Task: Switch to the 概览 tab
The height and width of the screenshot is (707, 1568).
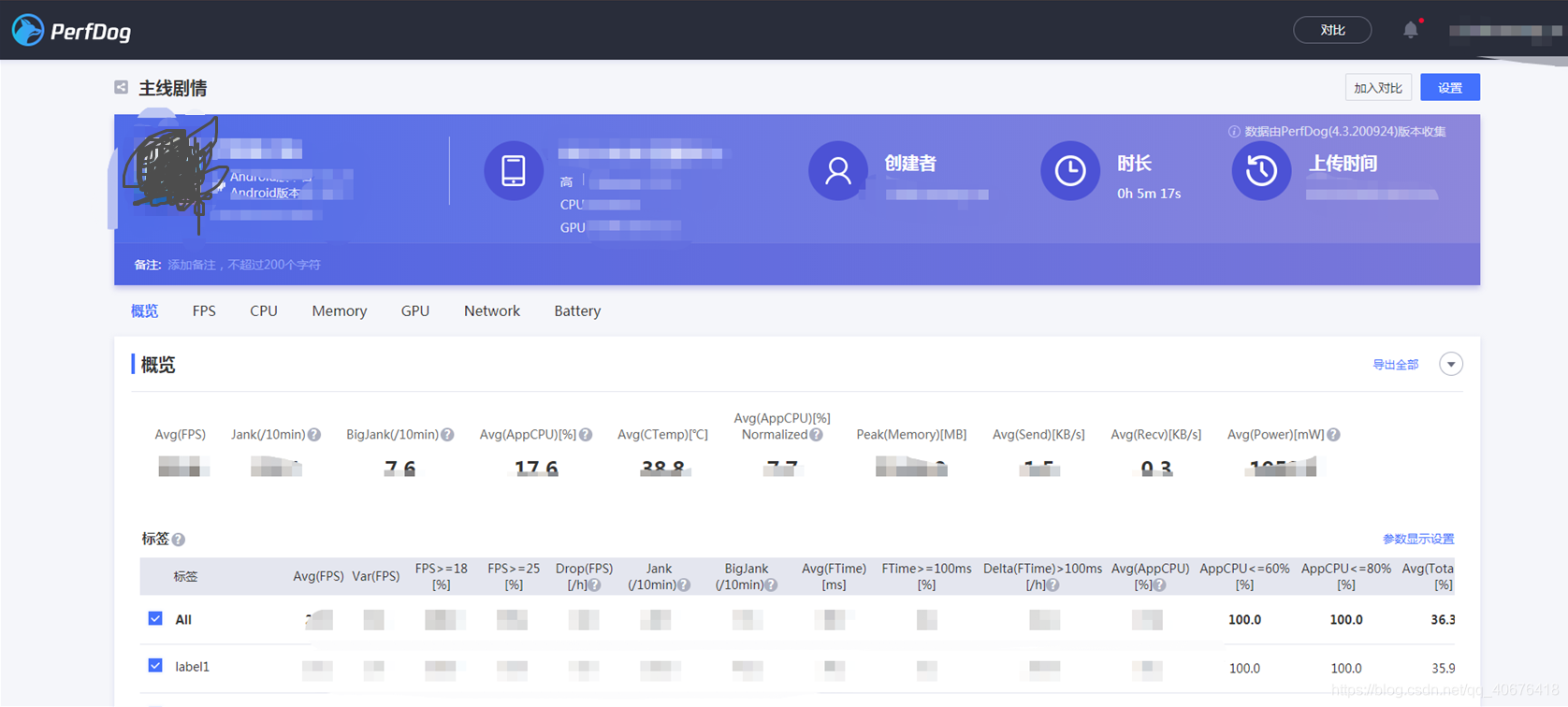Action: (x=145, y=310)
